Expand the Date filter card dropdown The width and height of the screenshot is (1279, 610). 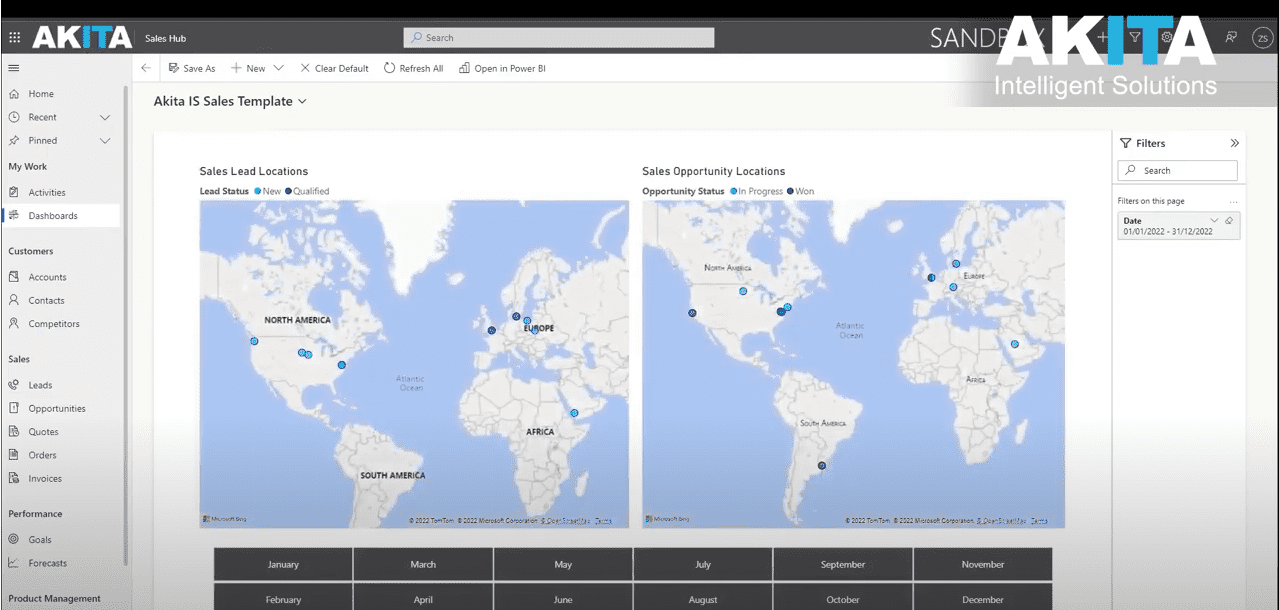[1213, 220]
